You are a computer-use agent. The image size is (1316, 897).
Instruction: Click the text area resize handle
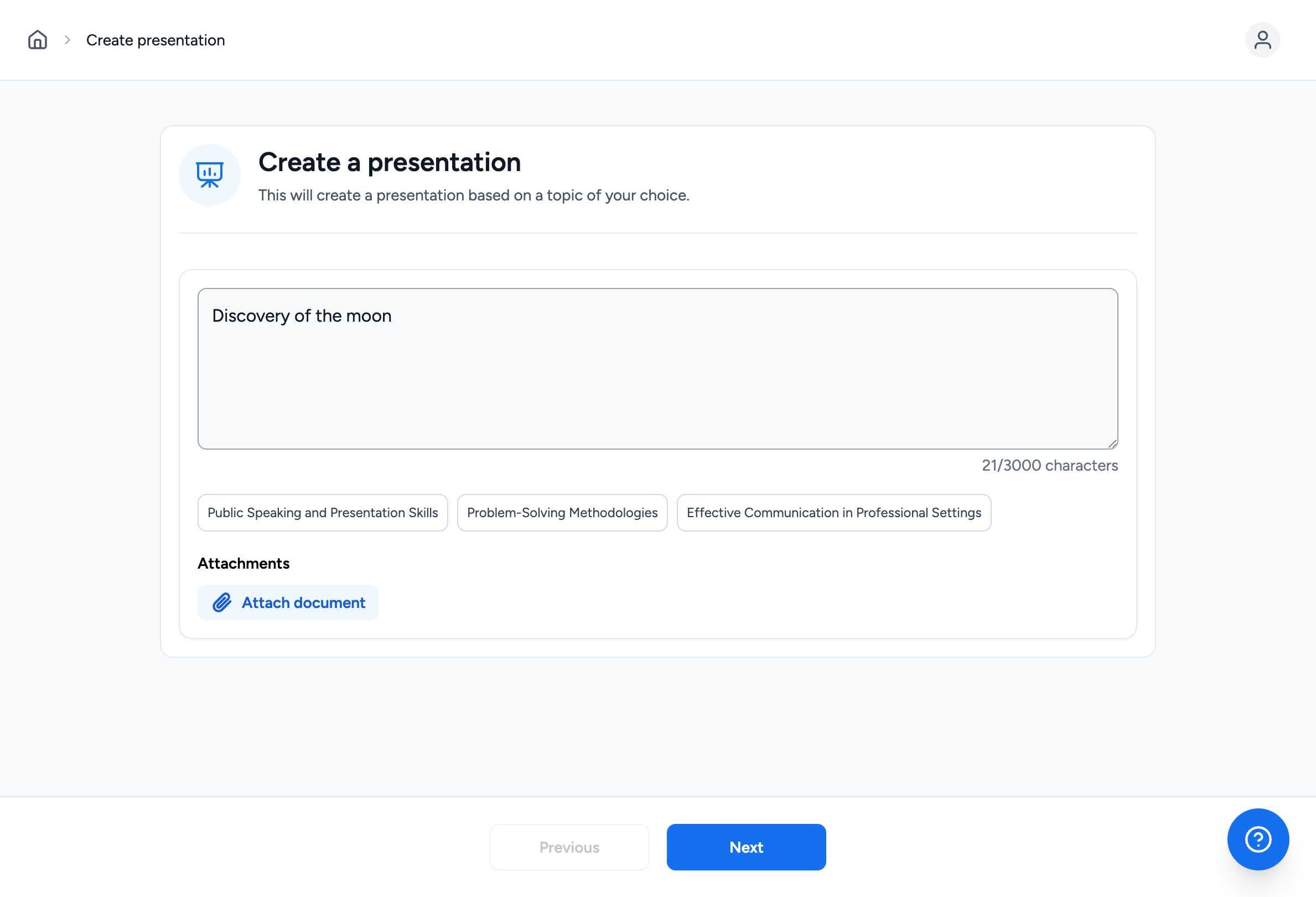click(1113, 444)
